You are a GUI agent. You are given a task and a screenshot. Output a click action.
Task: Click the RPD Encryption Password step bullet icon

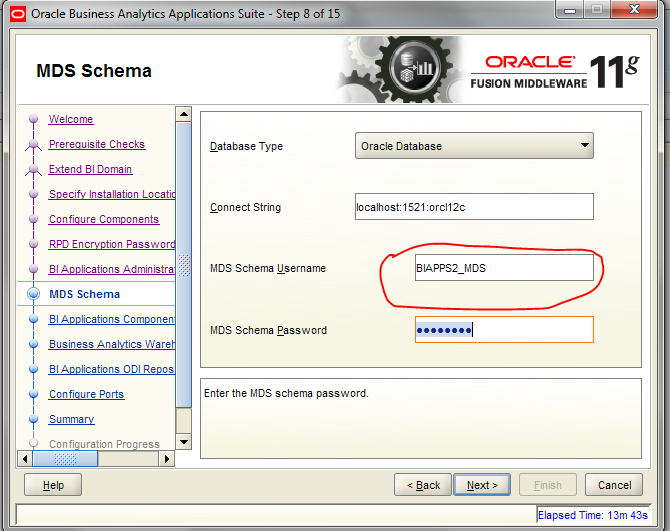(33, 244)
